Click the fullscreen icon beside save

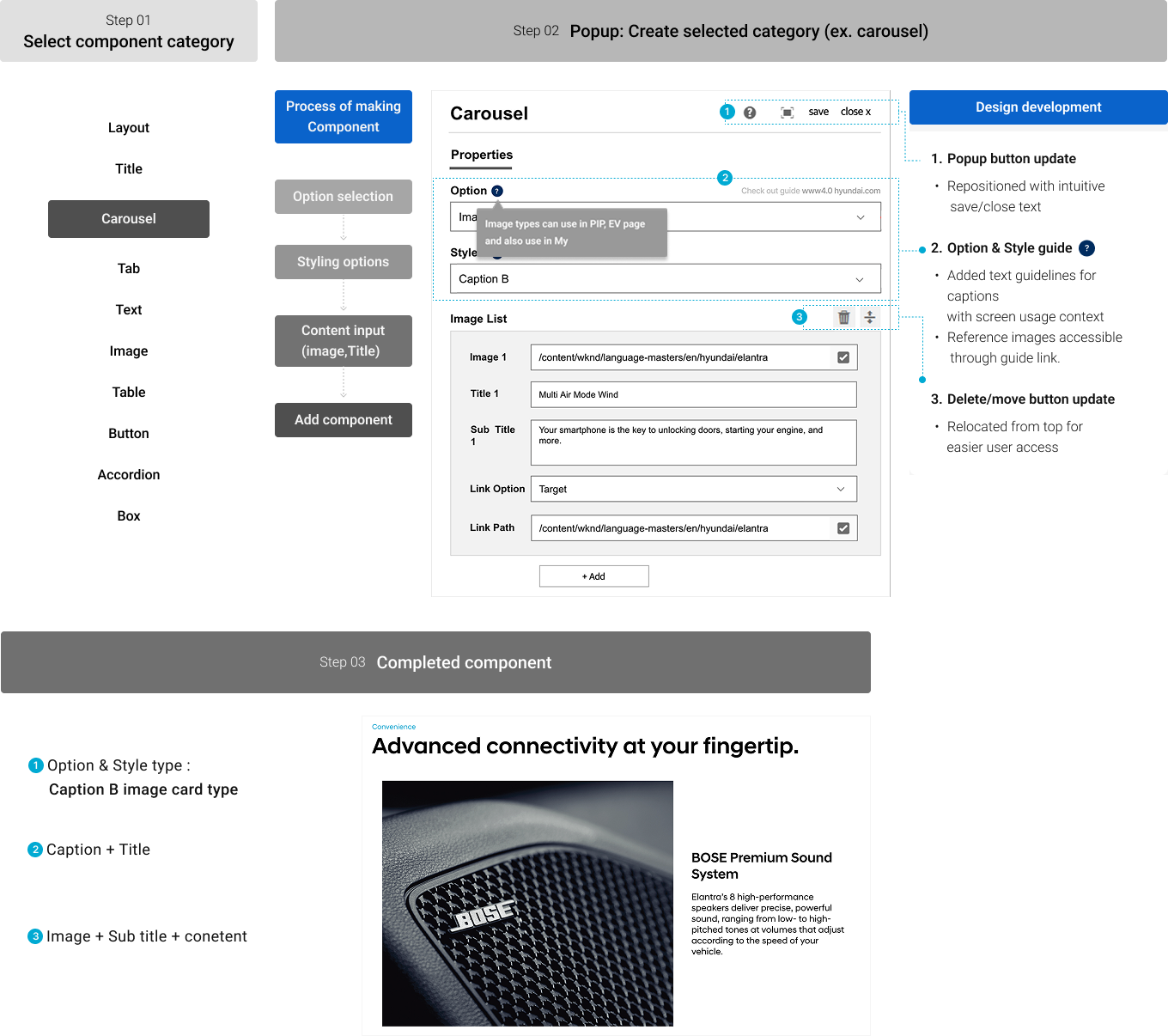pyautogui.click(x=787, y=113)
